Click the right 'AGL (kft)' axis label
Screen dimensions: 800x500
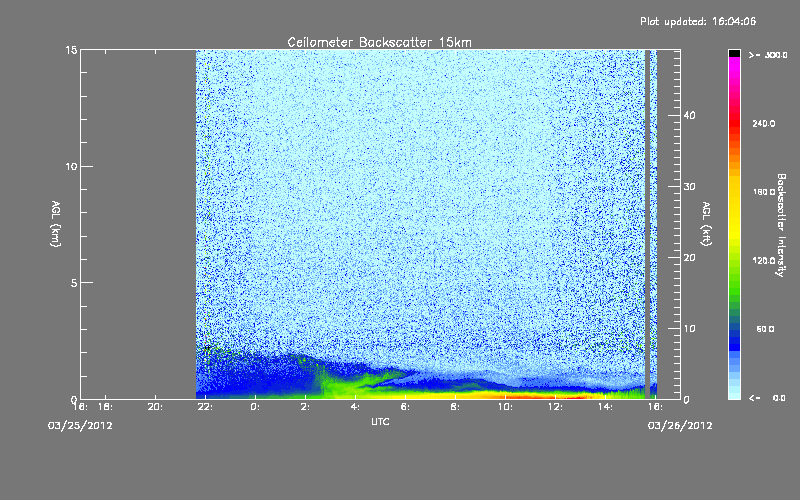pyautogui.click(x=706, y=223)
